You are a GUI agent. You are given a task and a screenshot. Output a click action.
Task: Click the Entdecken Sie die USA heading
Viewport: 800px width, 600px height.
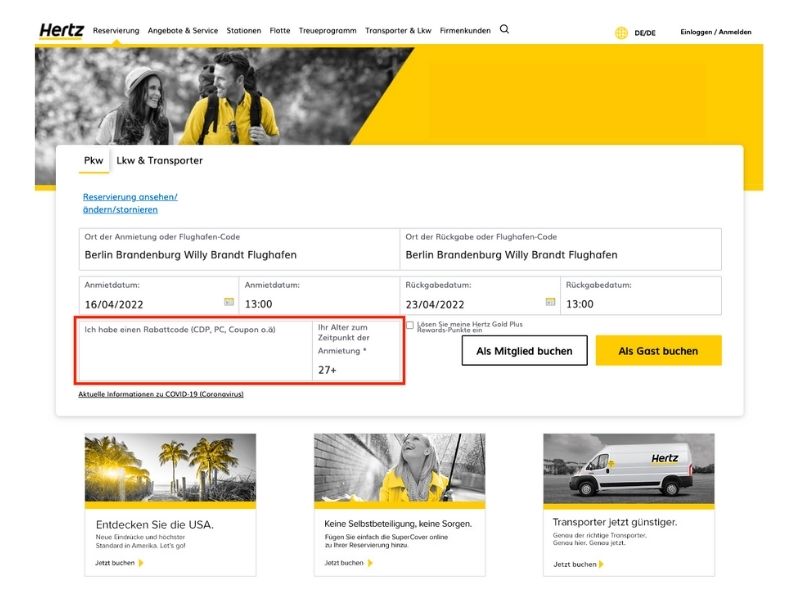[155, 524]
